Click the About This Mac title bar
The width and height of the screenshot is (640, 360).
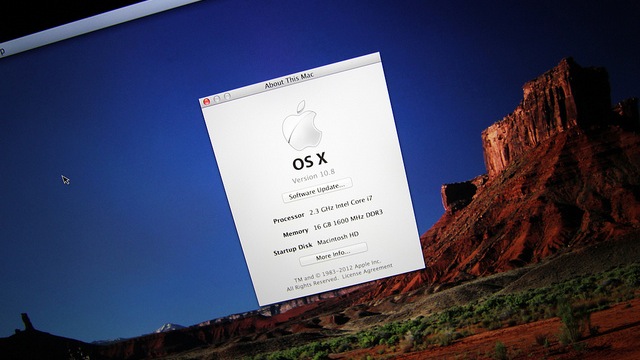pos(290,80)
